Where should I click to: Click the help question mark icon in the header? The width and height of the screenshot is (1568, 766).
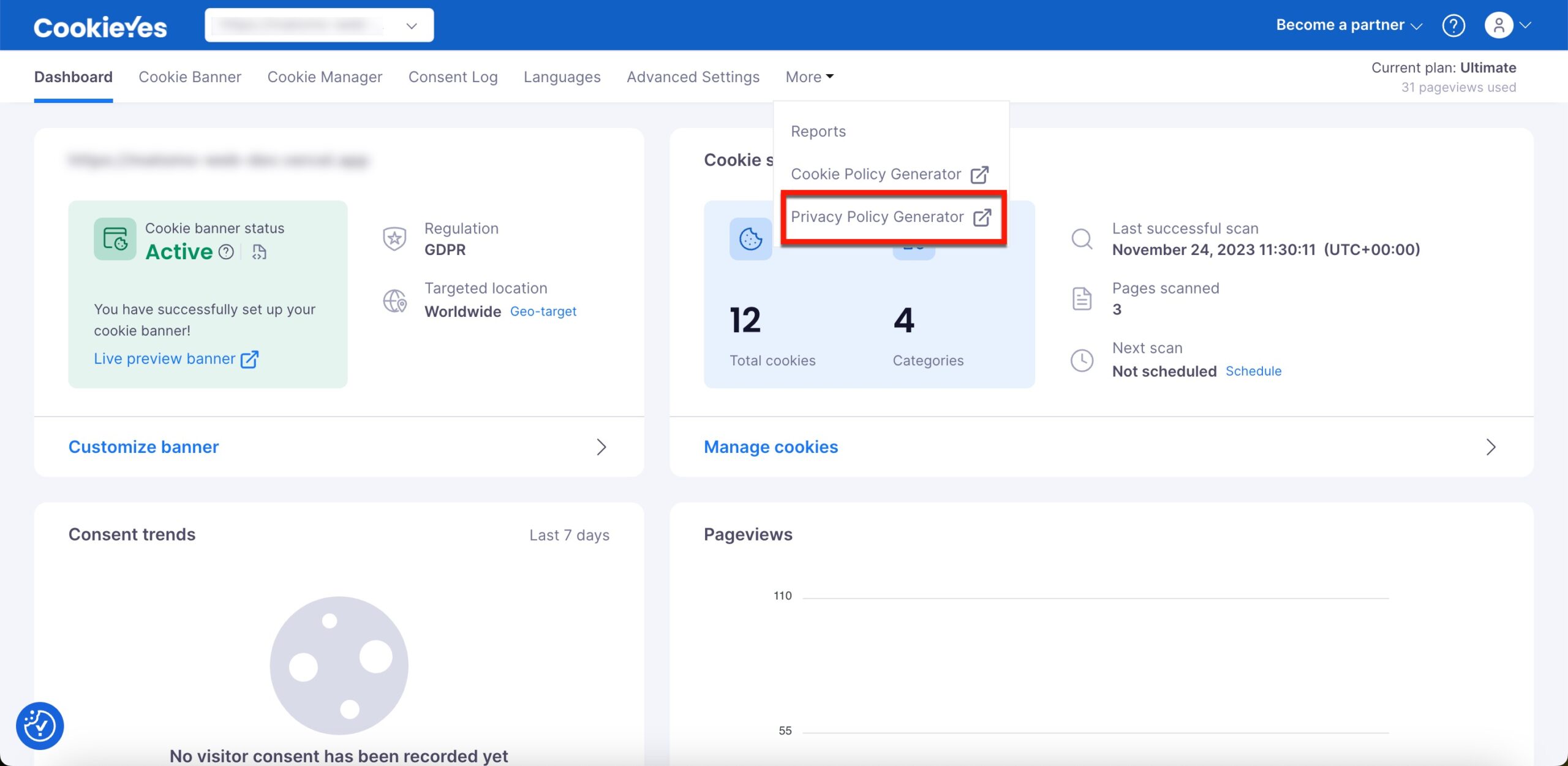pyautogui.click(x=1453, y=25)
